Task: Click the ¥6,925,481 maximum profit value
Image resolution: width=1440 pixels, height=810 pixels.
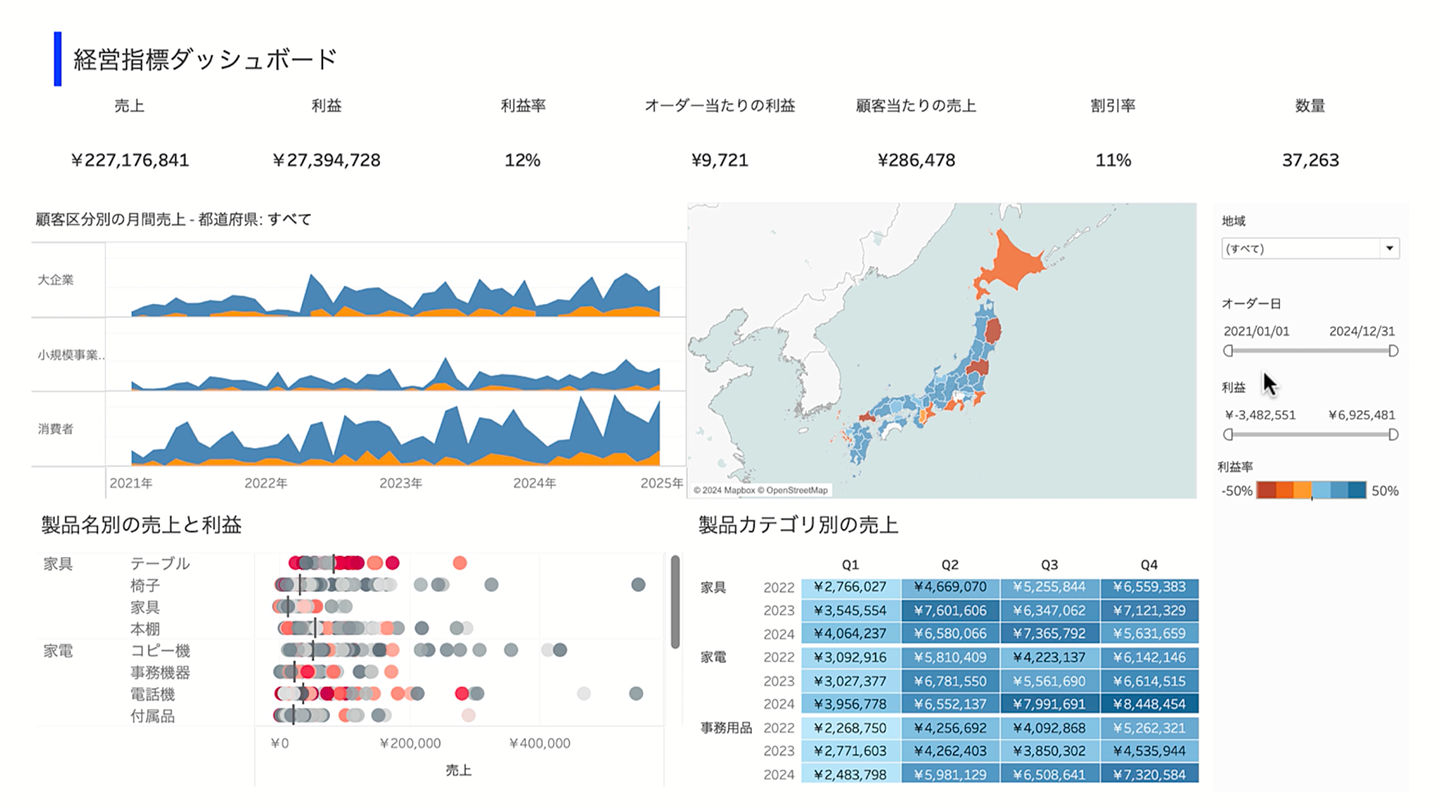Action: (x=1362, y=415)
